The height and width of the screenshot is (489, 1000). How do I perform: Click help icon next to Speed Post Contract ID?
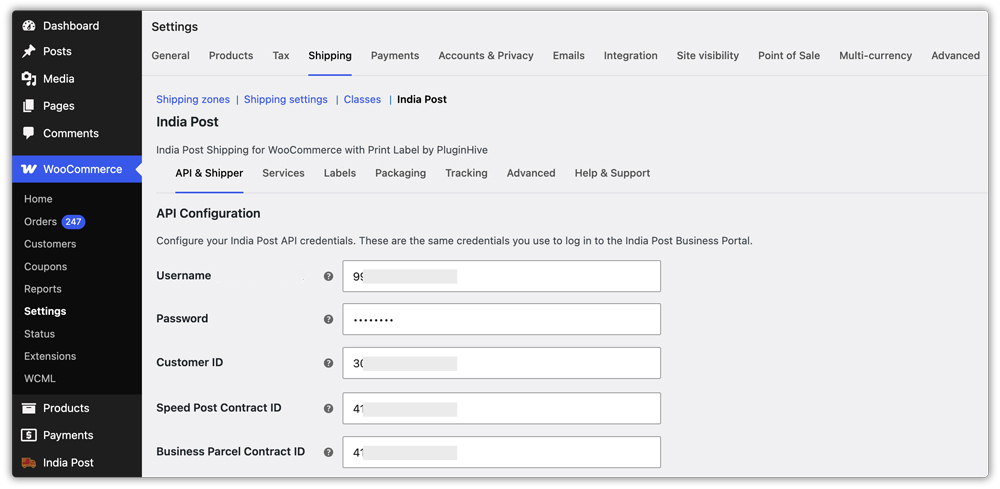(328, 409)
